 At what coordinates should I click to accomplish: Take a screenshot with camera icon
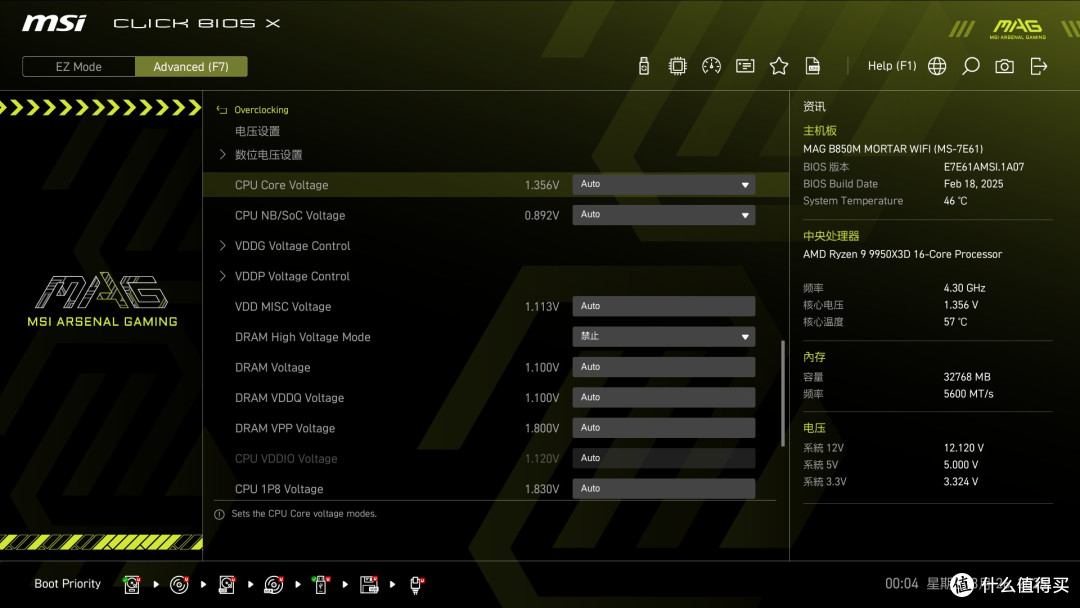(x=1004, y=66)
